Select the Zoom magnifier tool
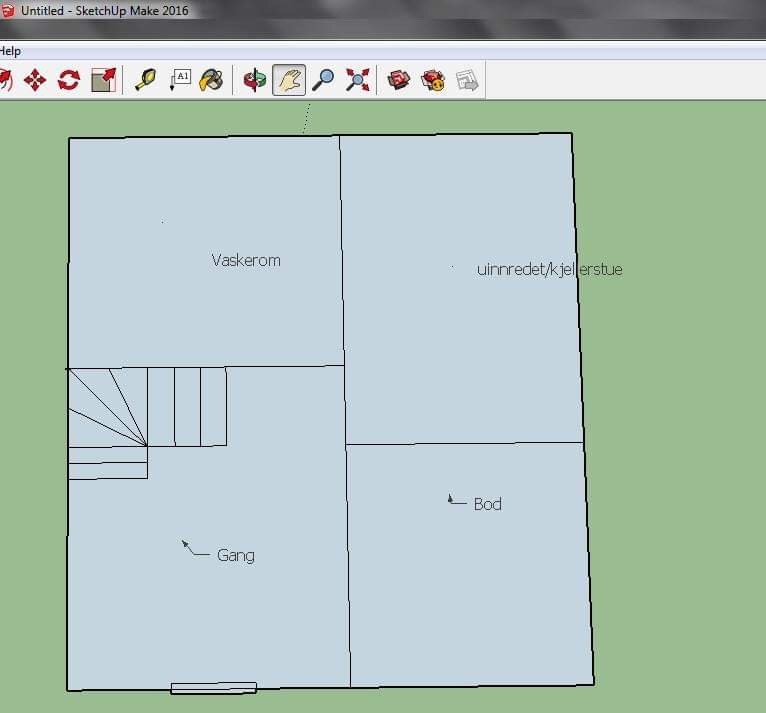766x713 pixels. [x=323, y=80]
